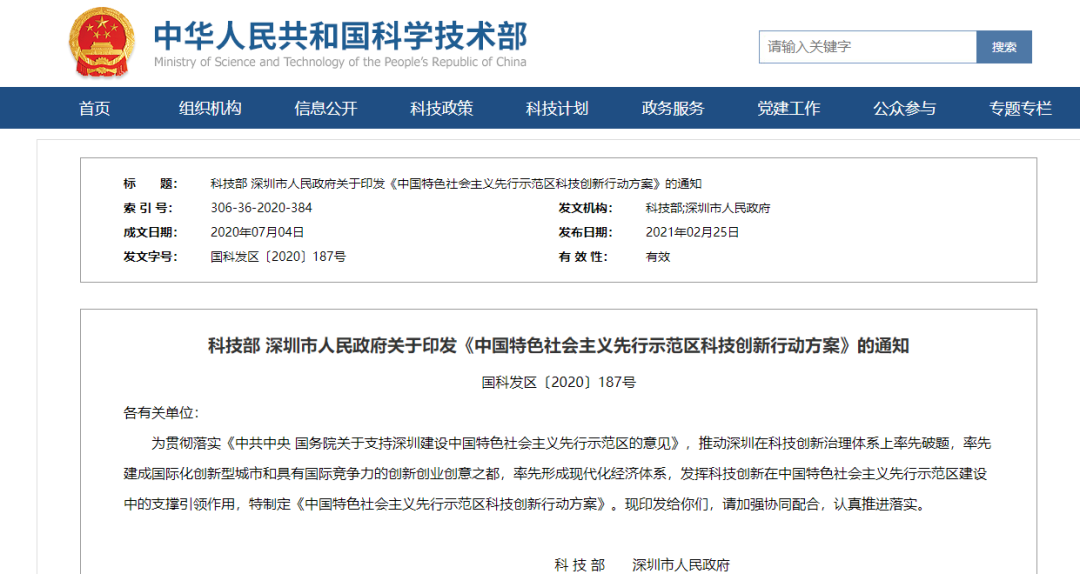Click the 各有关单位 salutation line
This screenshot has width=1080, height=574.
[161, 412]
